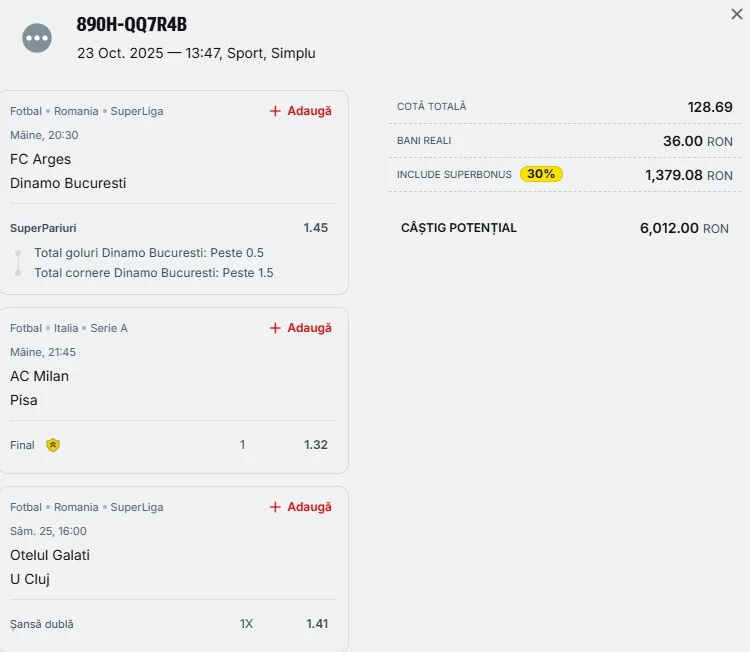750x652 pixels.
Task: Click the FC Arges team name
Action: [41, 159]
